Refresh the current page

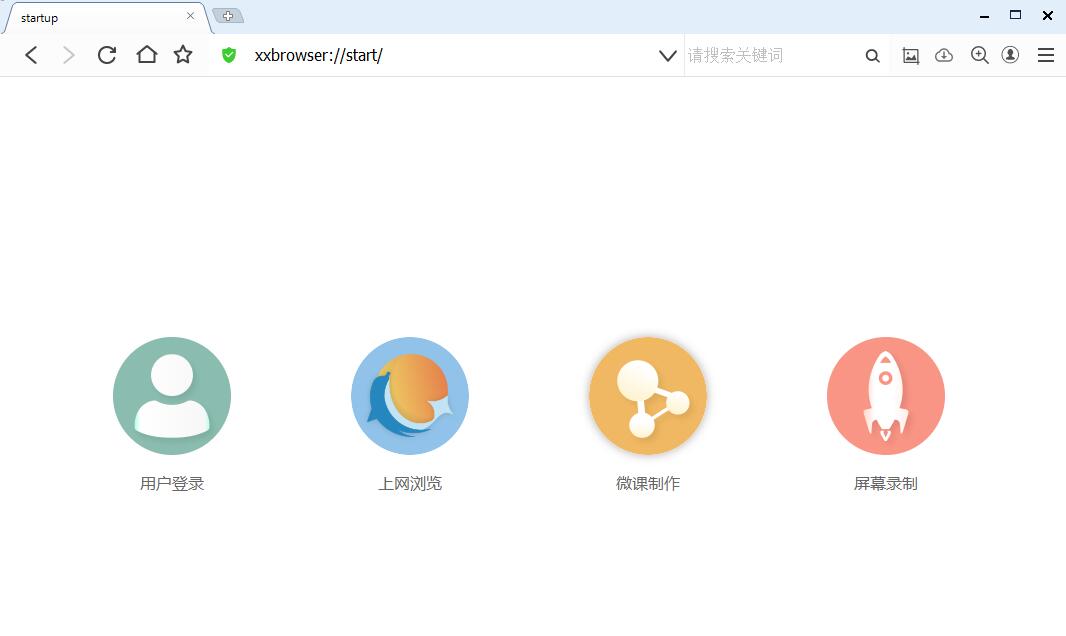[107, 55]
